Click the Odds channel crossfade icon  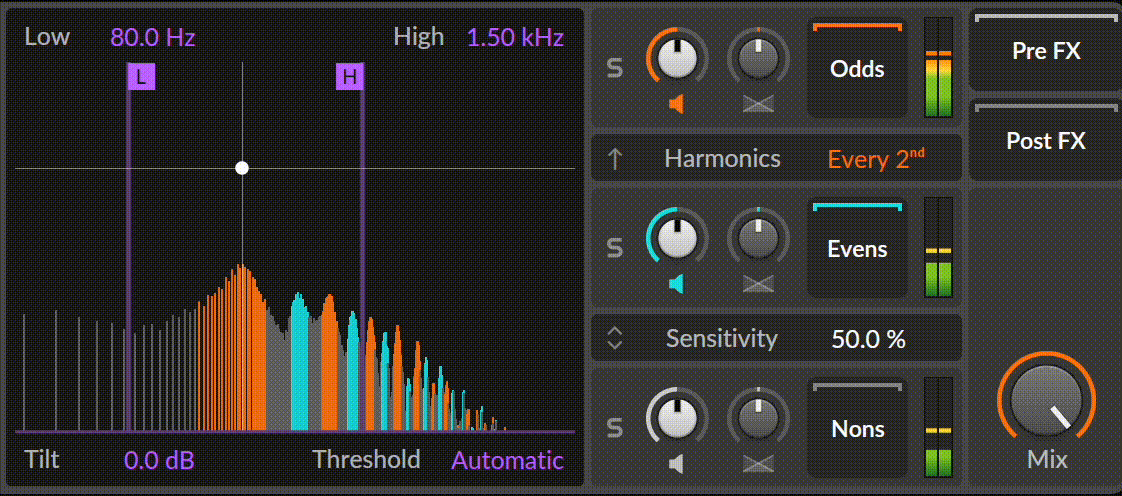[x=758, y=104]
